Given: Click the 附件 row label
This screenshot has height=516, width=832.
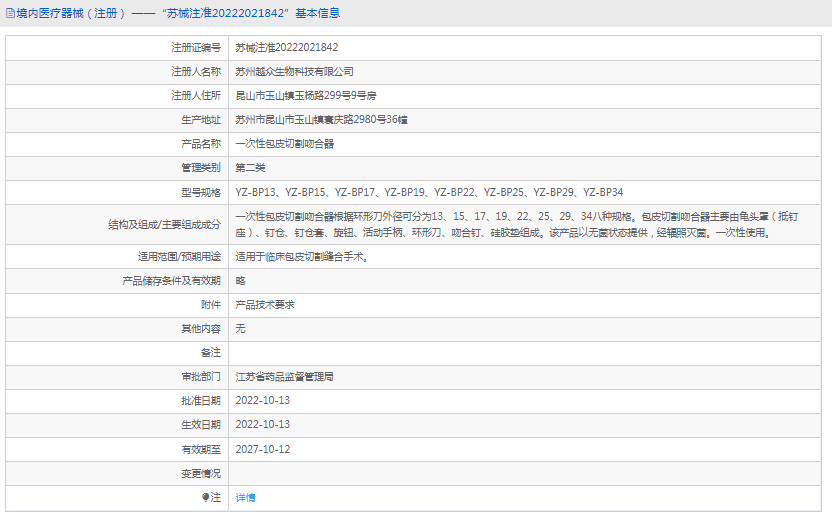Looking at the screenshot, I should pos(211,305).
